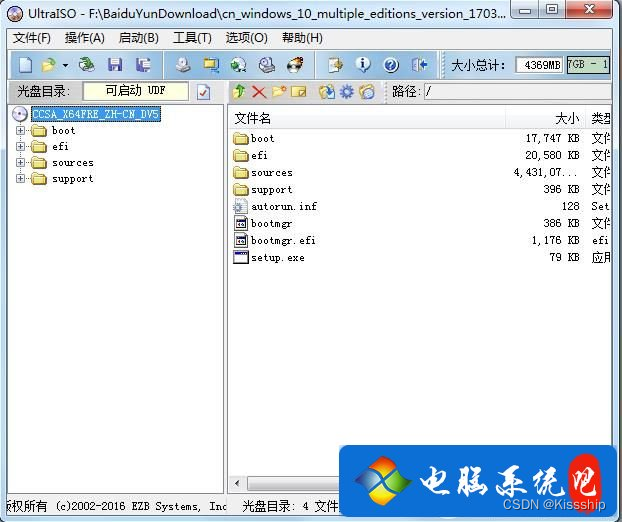This screenshot has height=522, width=622.
Task: Click the yellow folder with monitor icon
Action: pos(211,65)
